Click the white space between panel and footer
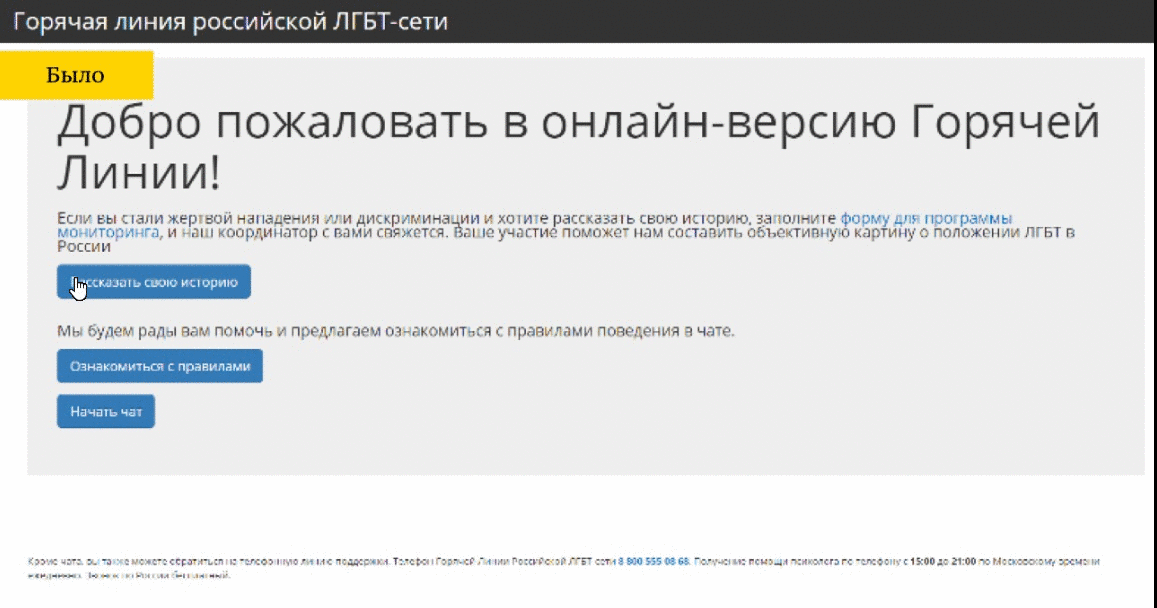The image size is (1157, 608). (580, 510)
